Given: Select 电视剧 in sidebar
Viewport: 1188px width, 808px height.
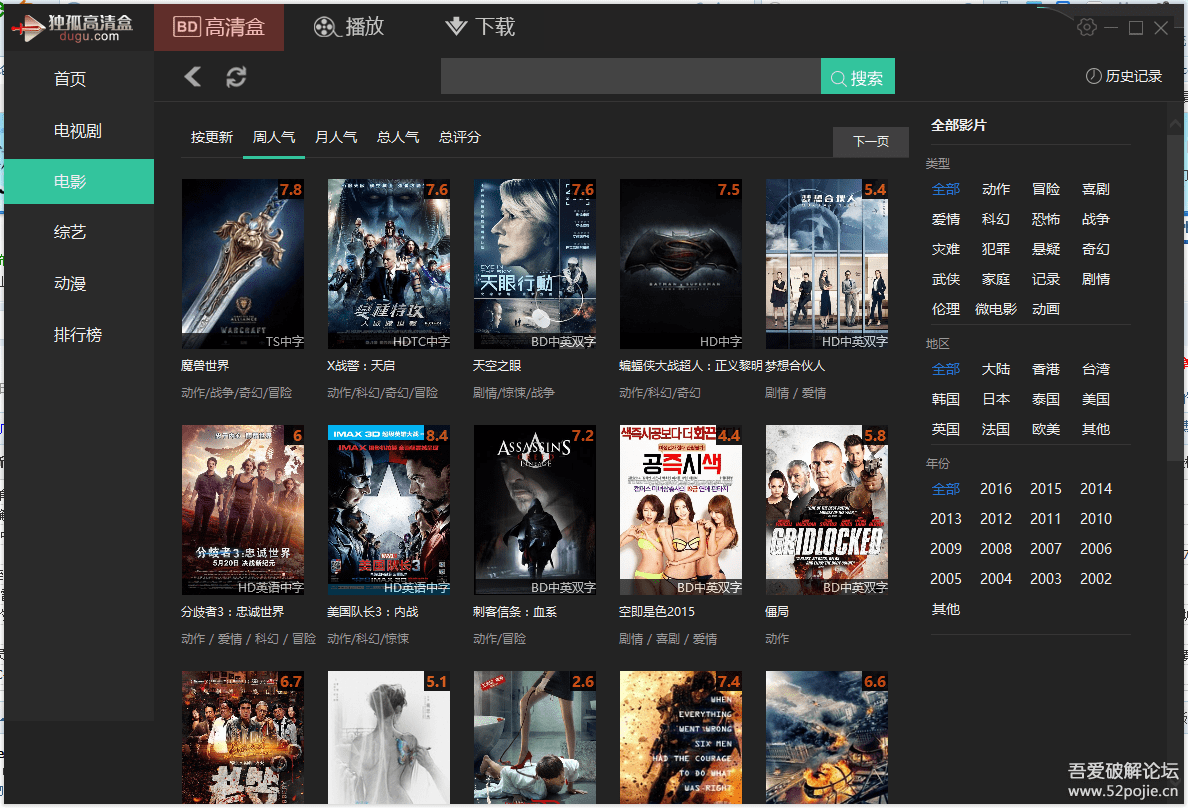Looking at the screenshot, I should click(x=78, y=131).
